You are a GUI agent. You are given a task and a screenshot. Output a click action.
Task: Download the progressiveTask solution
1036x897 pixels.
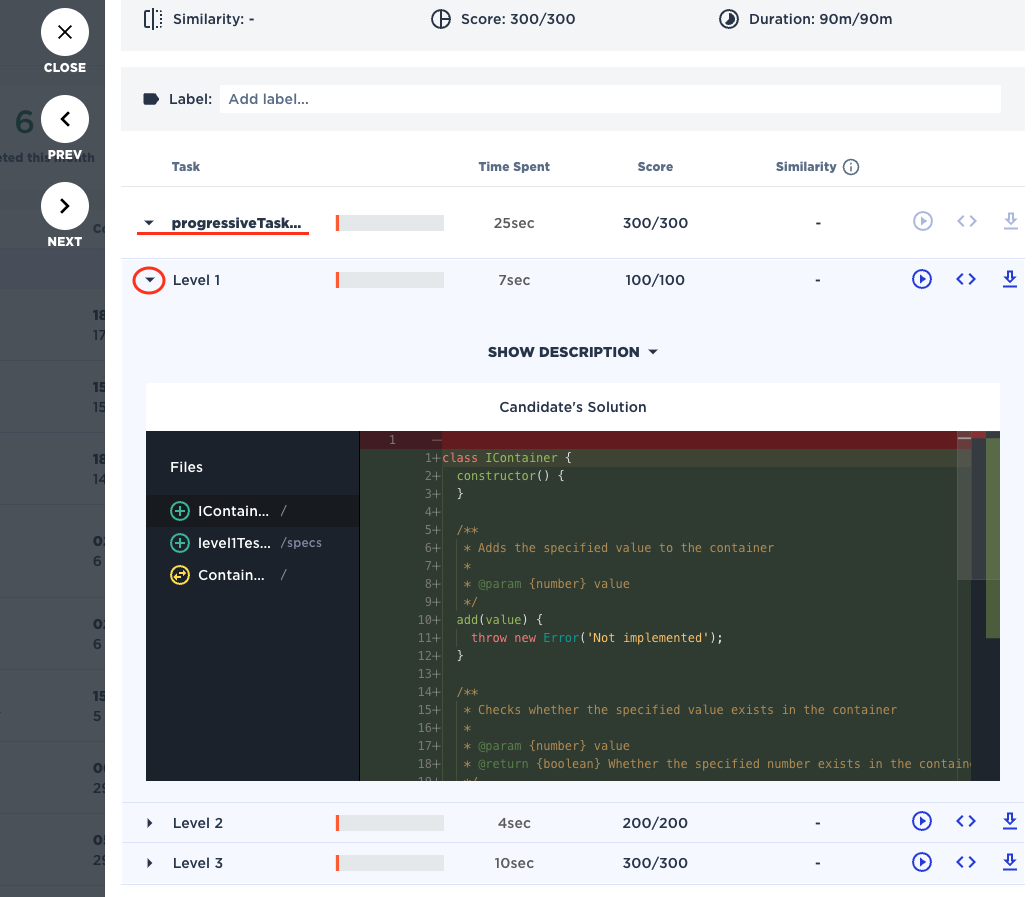pyautogui.click(x=1010, y=221)
